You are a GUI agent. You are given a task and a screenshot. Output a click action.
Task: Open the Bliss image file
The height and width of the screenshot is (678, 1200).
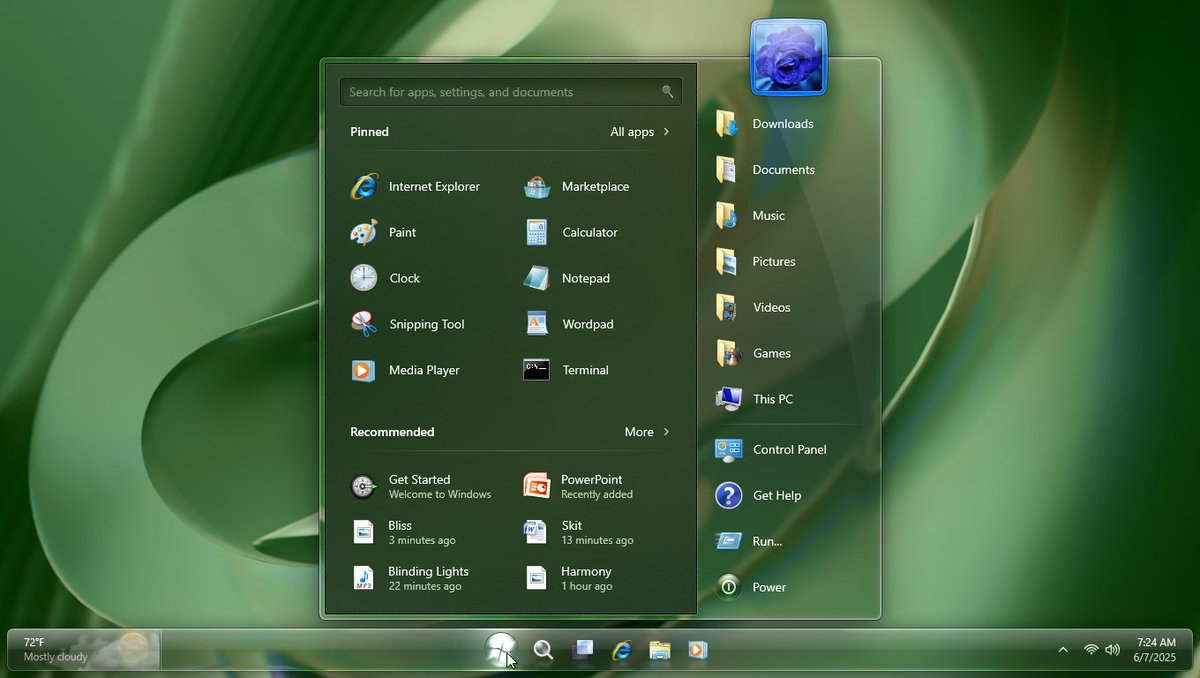tap(403, 532)
